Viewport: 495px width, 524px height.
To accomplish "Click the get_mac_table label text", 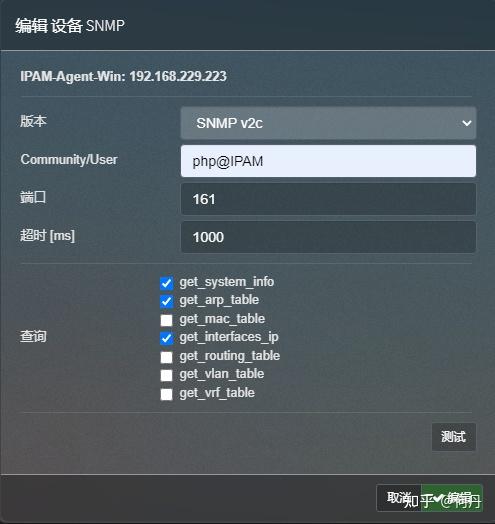I will click(222, 319).
